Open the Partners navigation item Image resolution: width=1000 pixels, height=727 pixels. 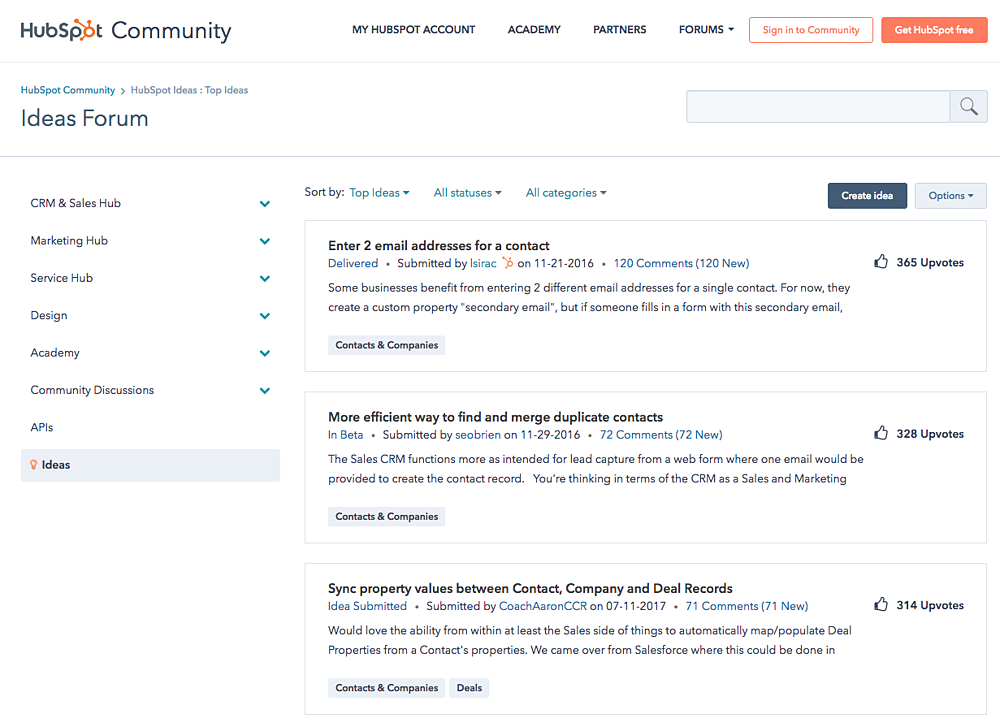(619, 29)
